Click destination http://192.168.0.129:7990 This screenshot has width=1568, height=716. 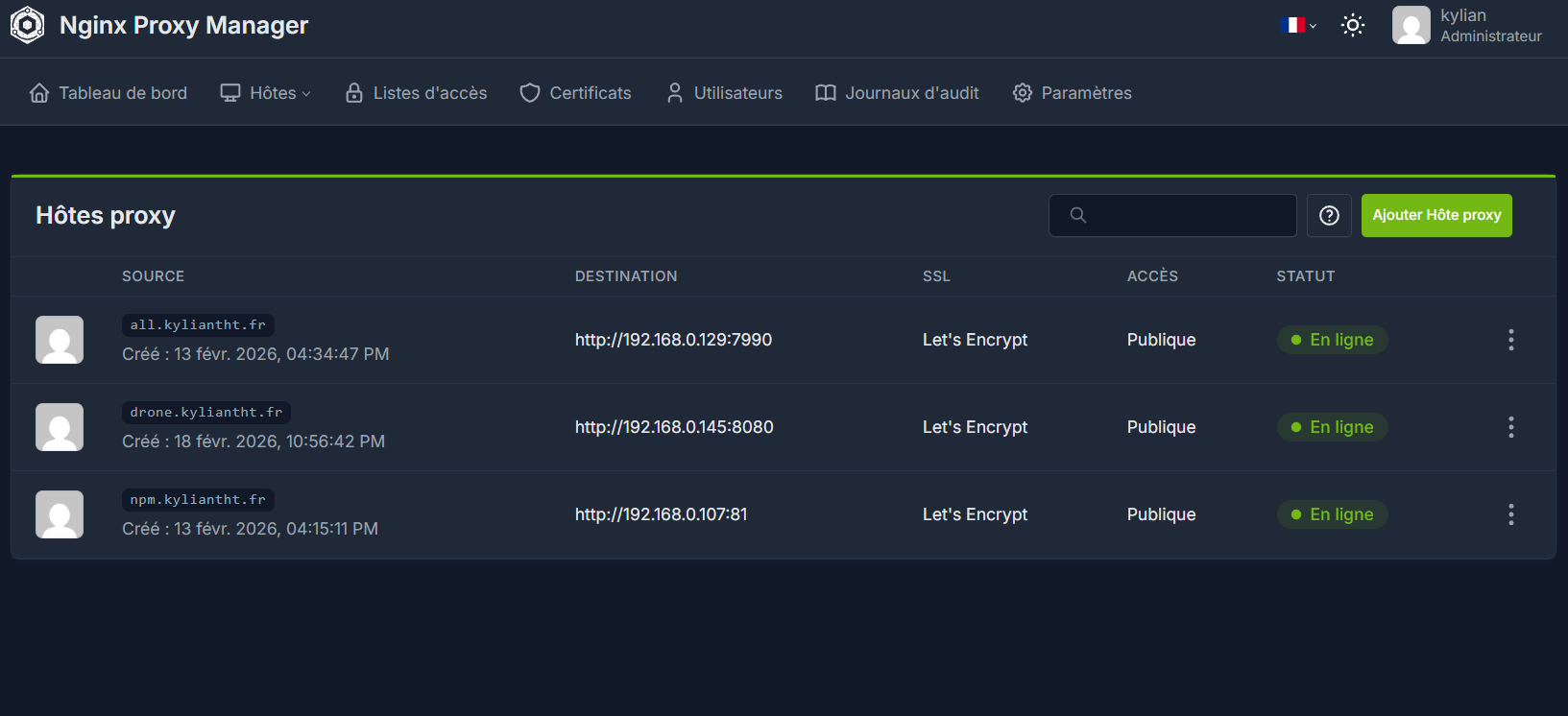coord(673,340)
